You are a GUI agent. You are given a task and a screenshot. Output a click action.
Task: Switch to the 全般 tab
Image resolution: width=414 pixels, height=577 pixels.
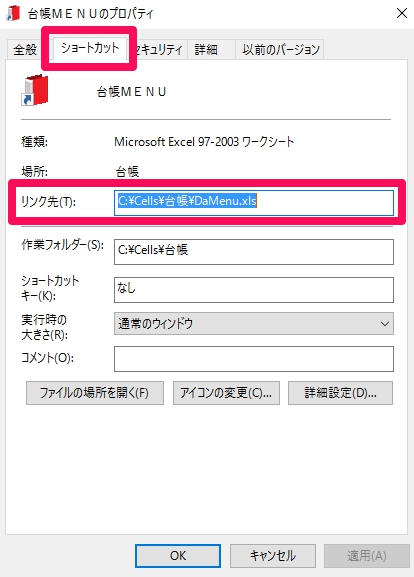tap(25, 49)
